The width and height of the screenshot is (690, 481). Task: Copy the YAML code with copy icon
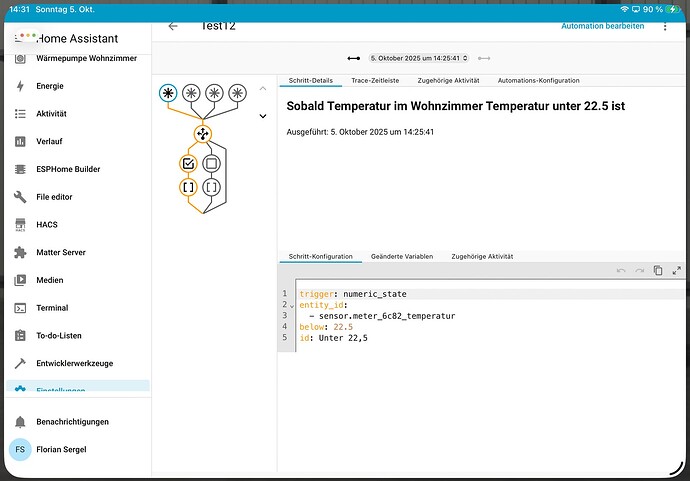[658, 270]
